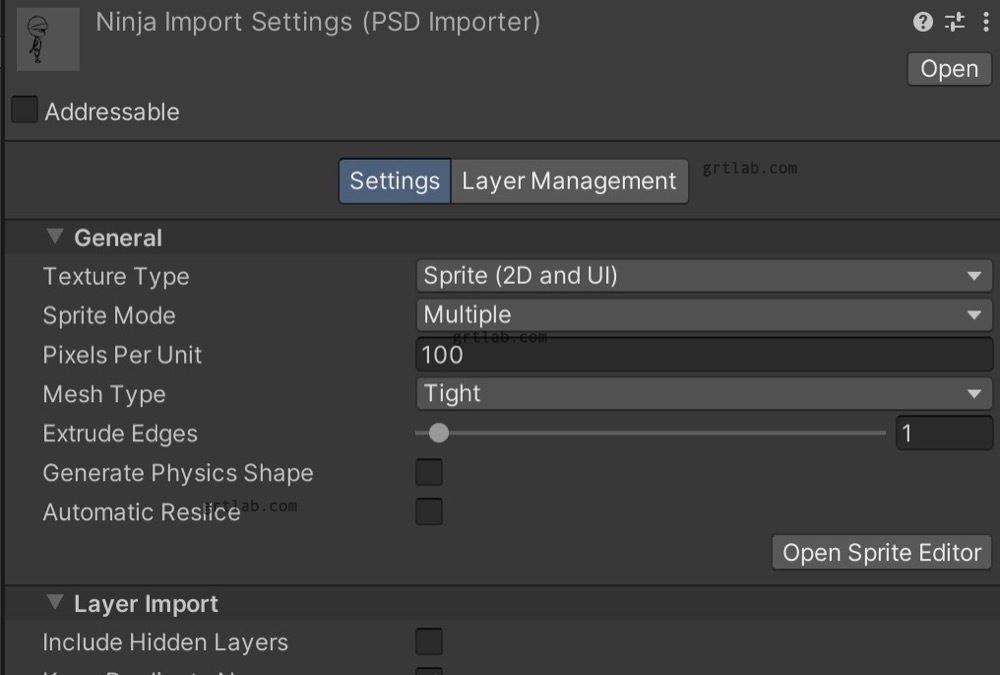Screen dimensions: 1000x675
Task: Select the ninja asset thumbnail
Action: (48, 40)
